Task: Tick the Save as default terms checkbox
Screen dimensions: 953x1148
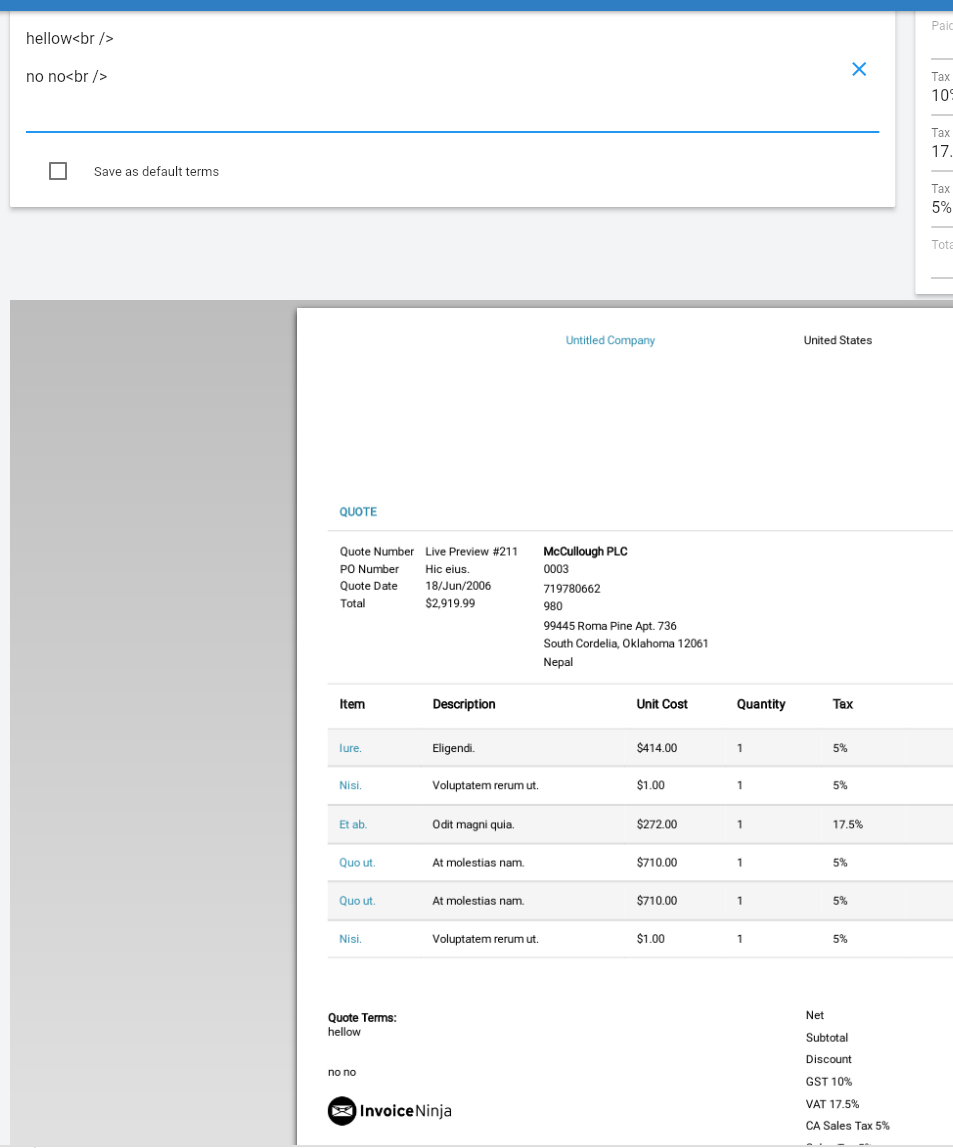Action: click(58, 171)
